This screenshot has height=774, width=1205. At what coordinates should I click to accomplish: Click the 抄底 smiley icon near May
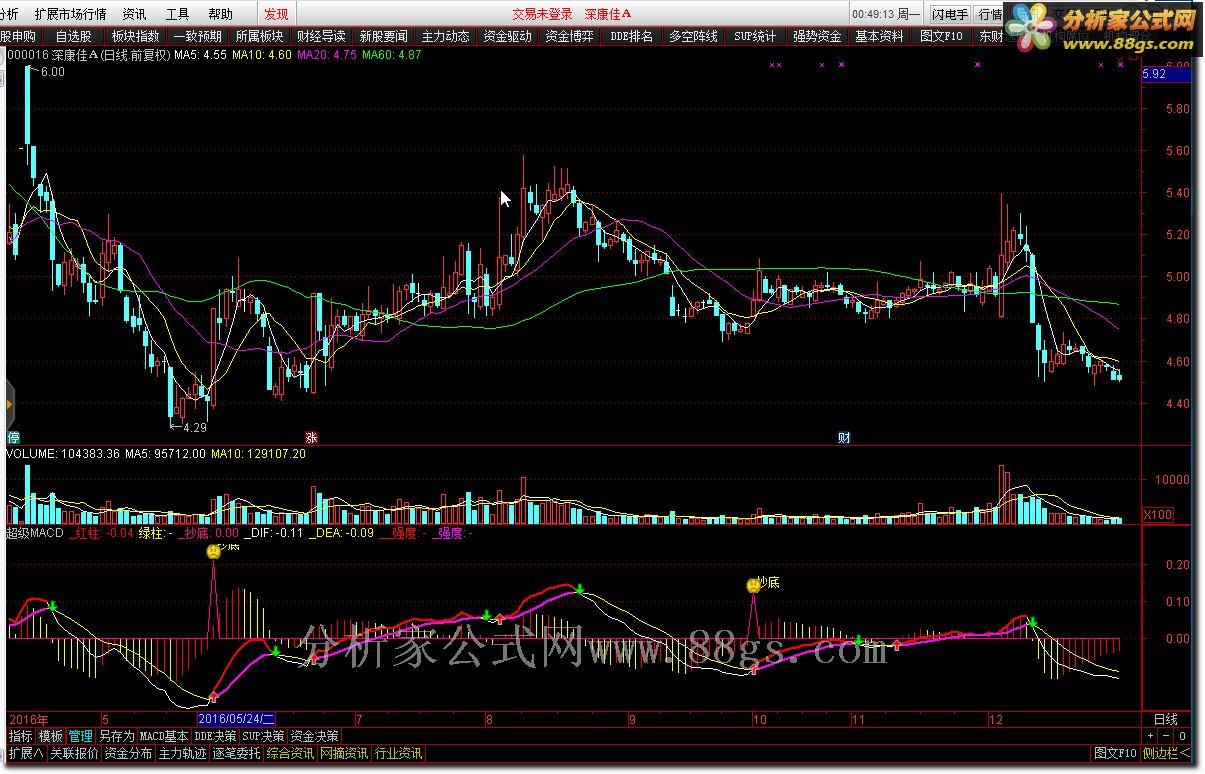click(214, 551)
